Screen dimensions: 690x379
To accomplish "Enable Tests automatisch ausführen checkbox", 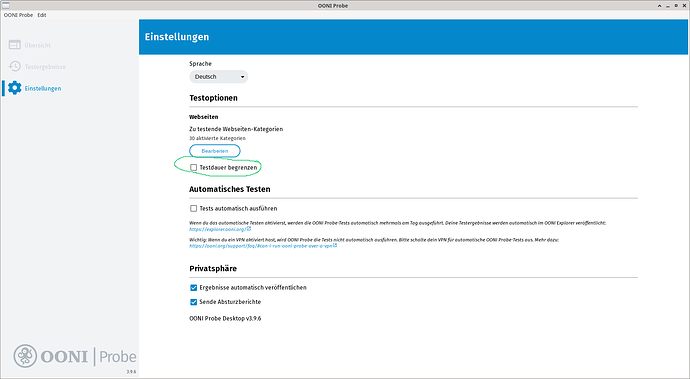I will (x=193, y=208).
